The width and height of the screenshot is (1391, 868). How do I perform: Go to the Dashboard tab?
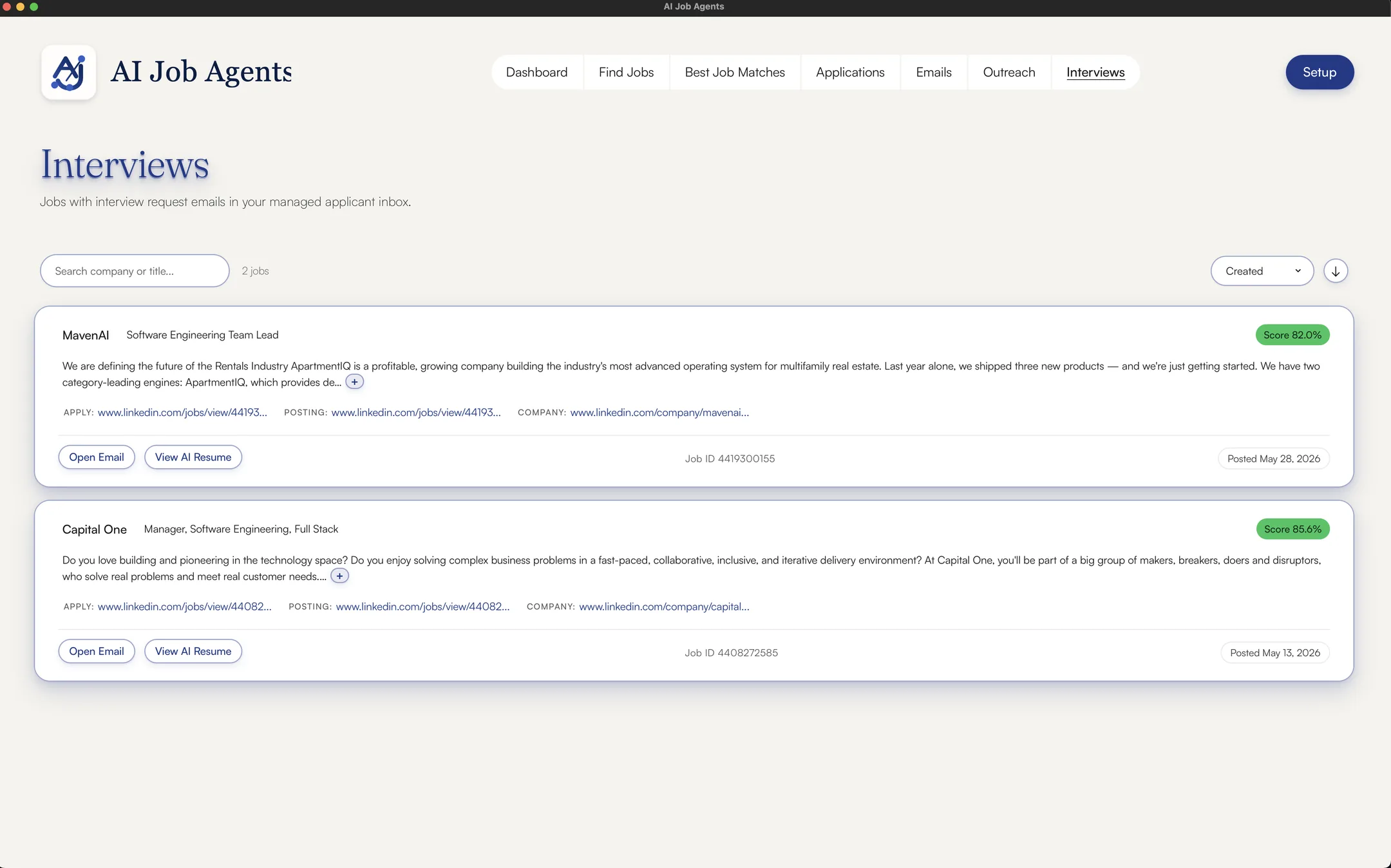(x=536, y=72)
